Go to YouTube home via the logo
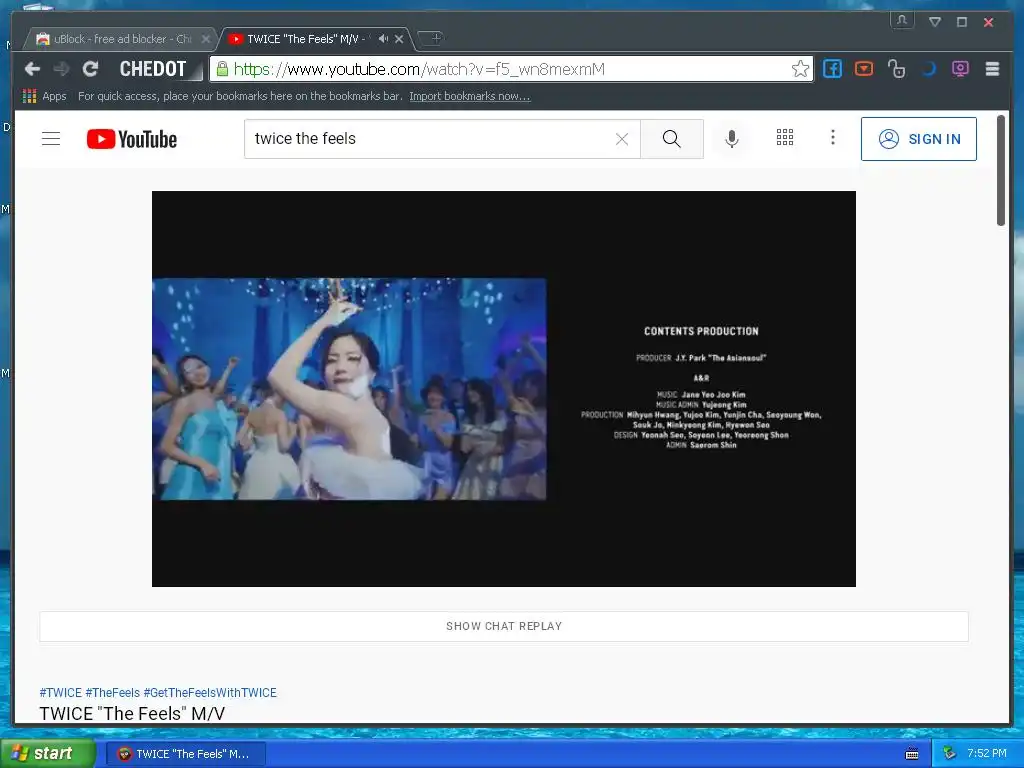The height and width of the screenshot is (768, 1024). point(132,139)
